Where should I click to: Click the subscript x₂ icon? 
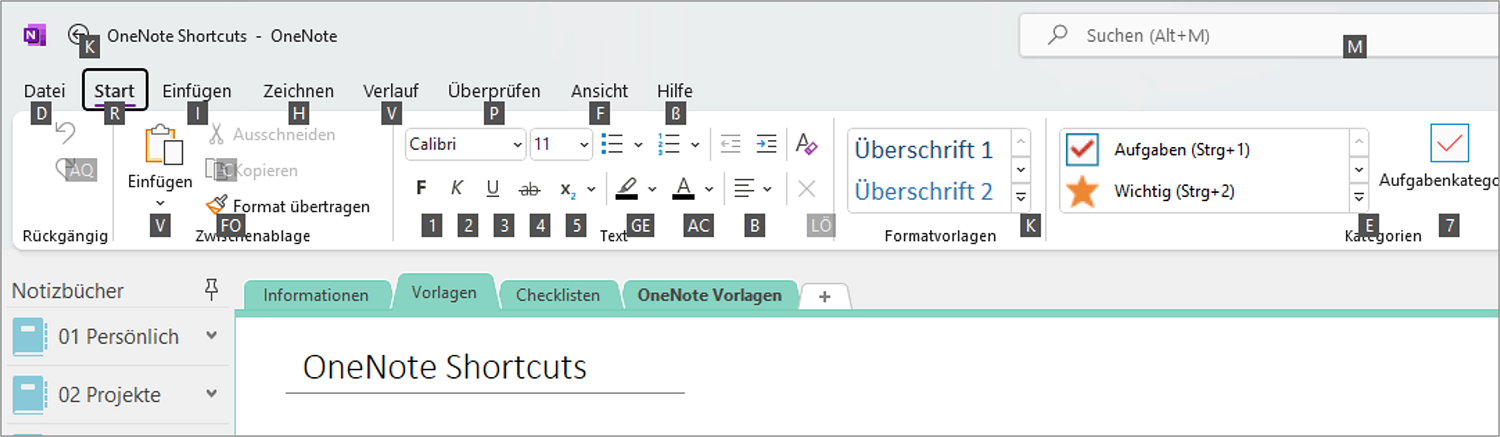coord(567,187)
